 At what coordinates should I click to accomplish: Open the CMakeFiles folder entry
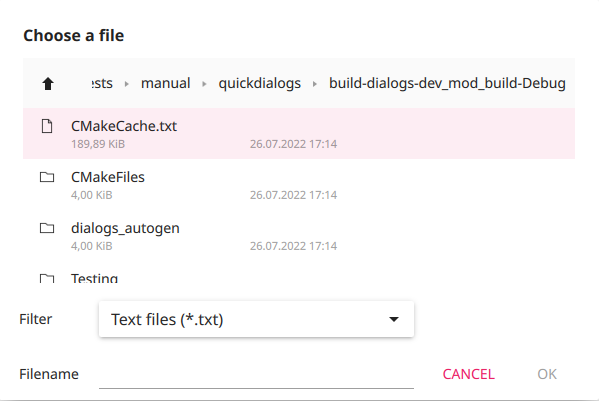(x=299, y=184)
